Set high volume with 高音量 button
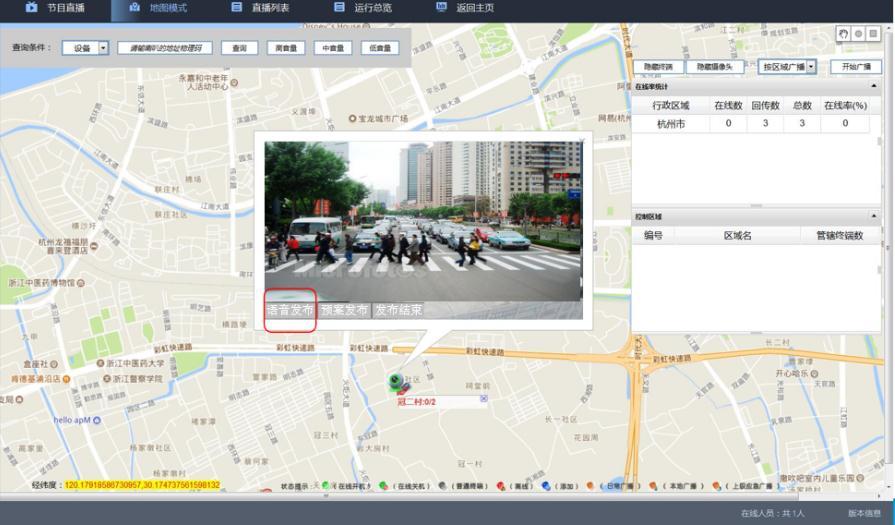 coord(286,48)
